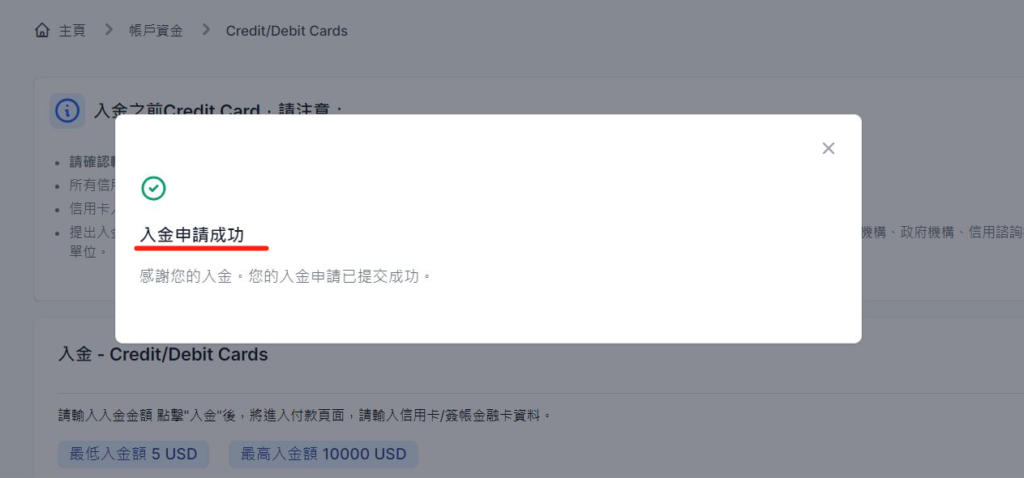Click the red underline beneath the dialog title
Viewport: 1024px width, 478px height.
tap(202, 248)
